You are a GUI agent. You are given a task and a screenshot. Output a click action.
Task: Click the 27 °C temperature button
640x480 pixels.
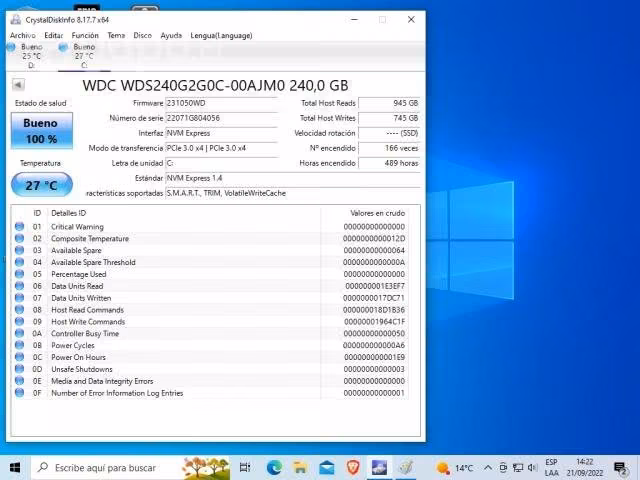pyautogui.click(x=42, y=185)
